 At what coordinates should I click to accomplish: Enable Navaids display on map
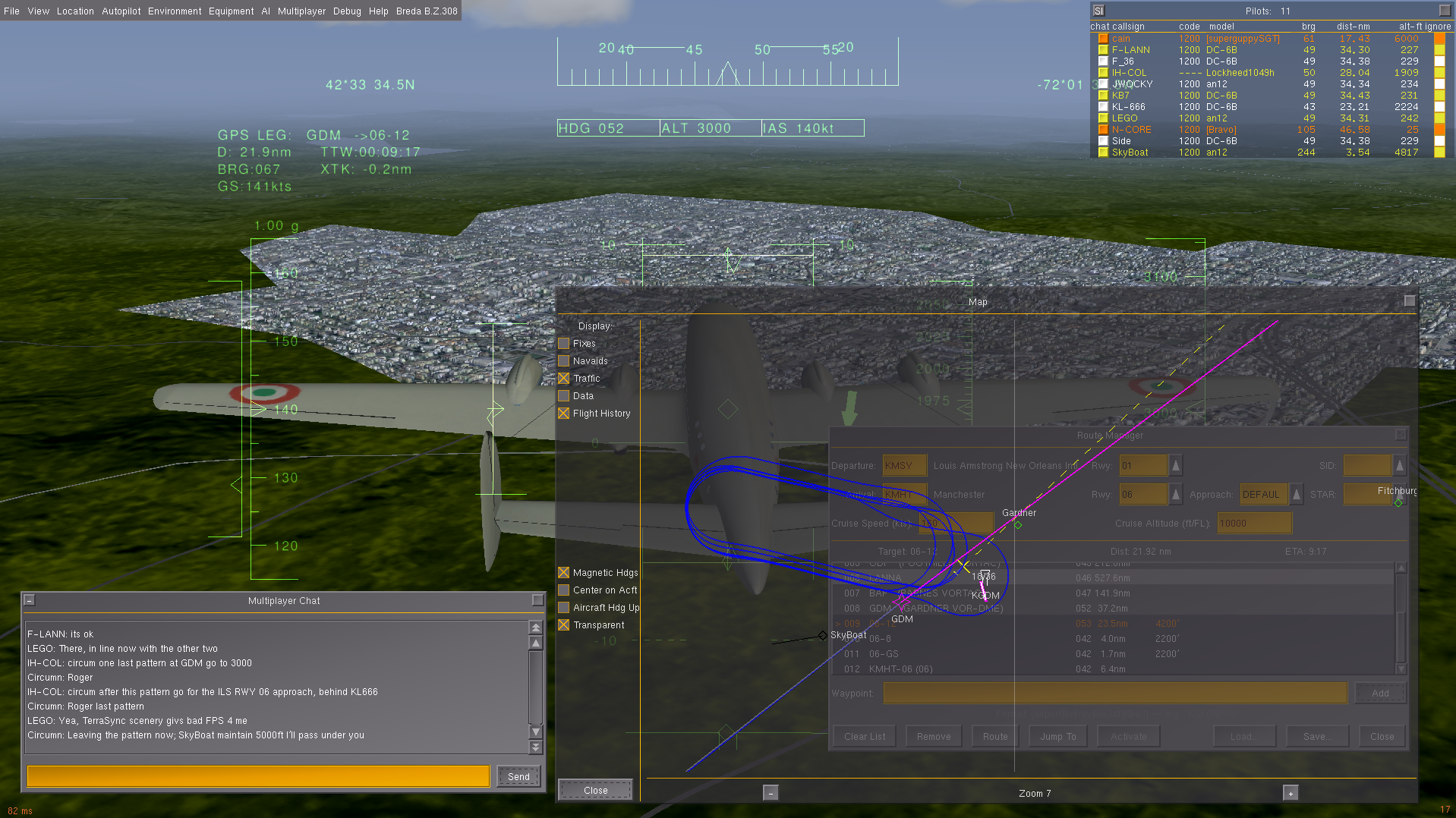coord(564,361)
